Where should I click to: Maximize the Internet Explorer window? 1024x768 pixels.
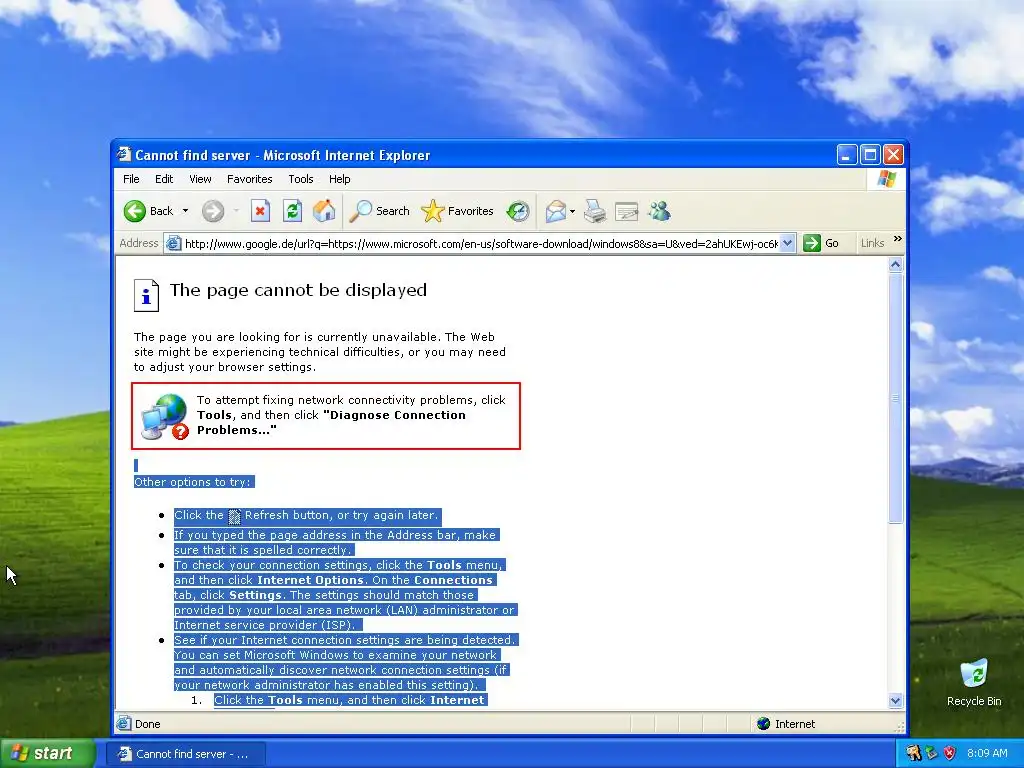pos(870,155)
